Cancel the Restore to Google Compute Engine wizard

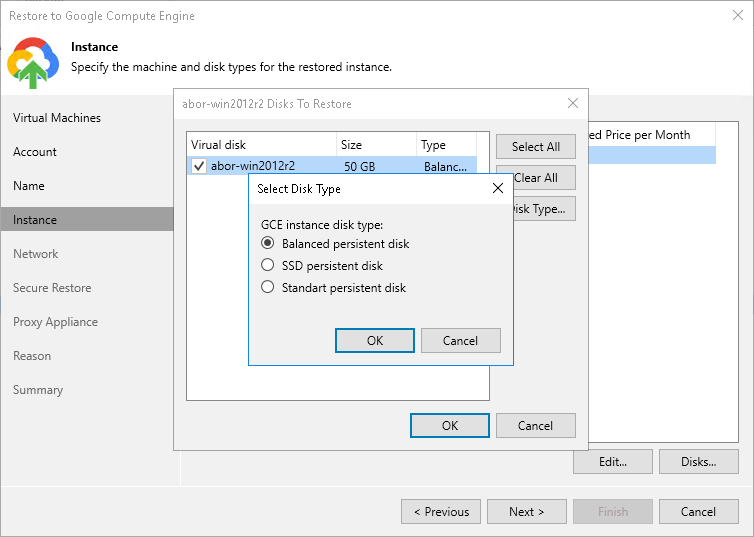click(699, 512)
